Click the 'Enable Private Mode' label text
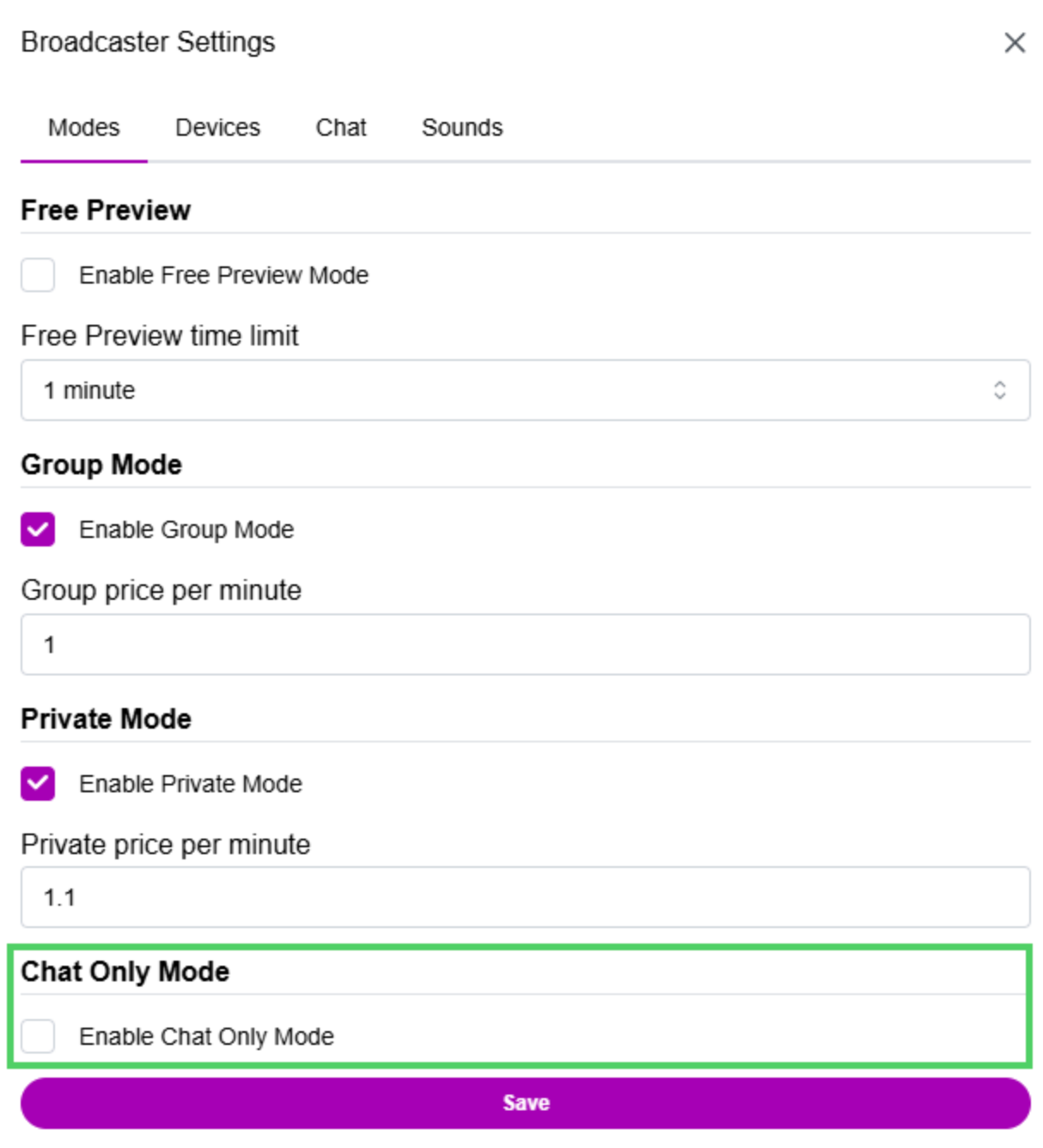 point(191,784)
